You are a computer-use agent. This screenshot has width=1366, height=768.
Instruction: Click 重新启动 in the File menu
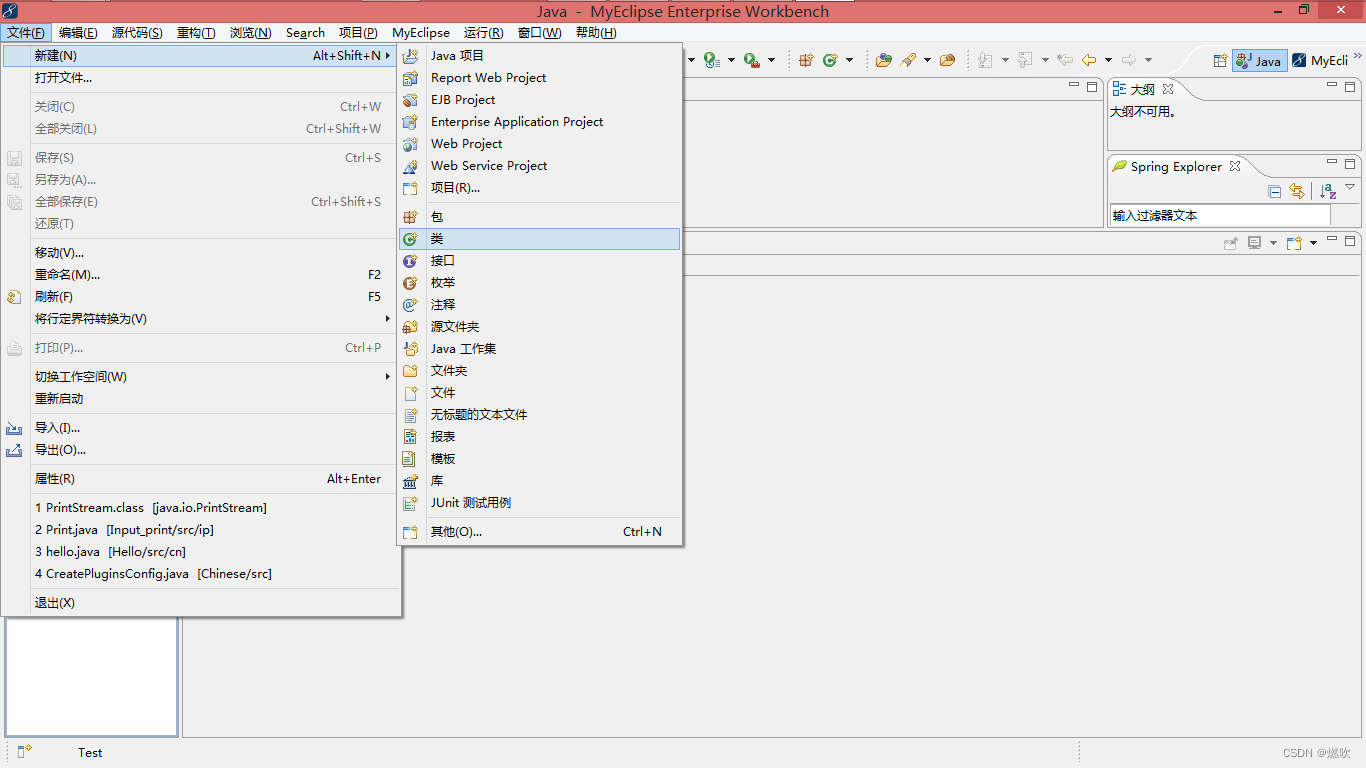(200, 398)
